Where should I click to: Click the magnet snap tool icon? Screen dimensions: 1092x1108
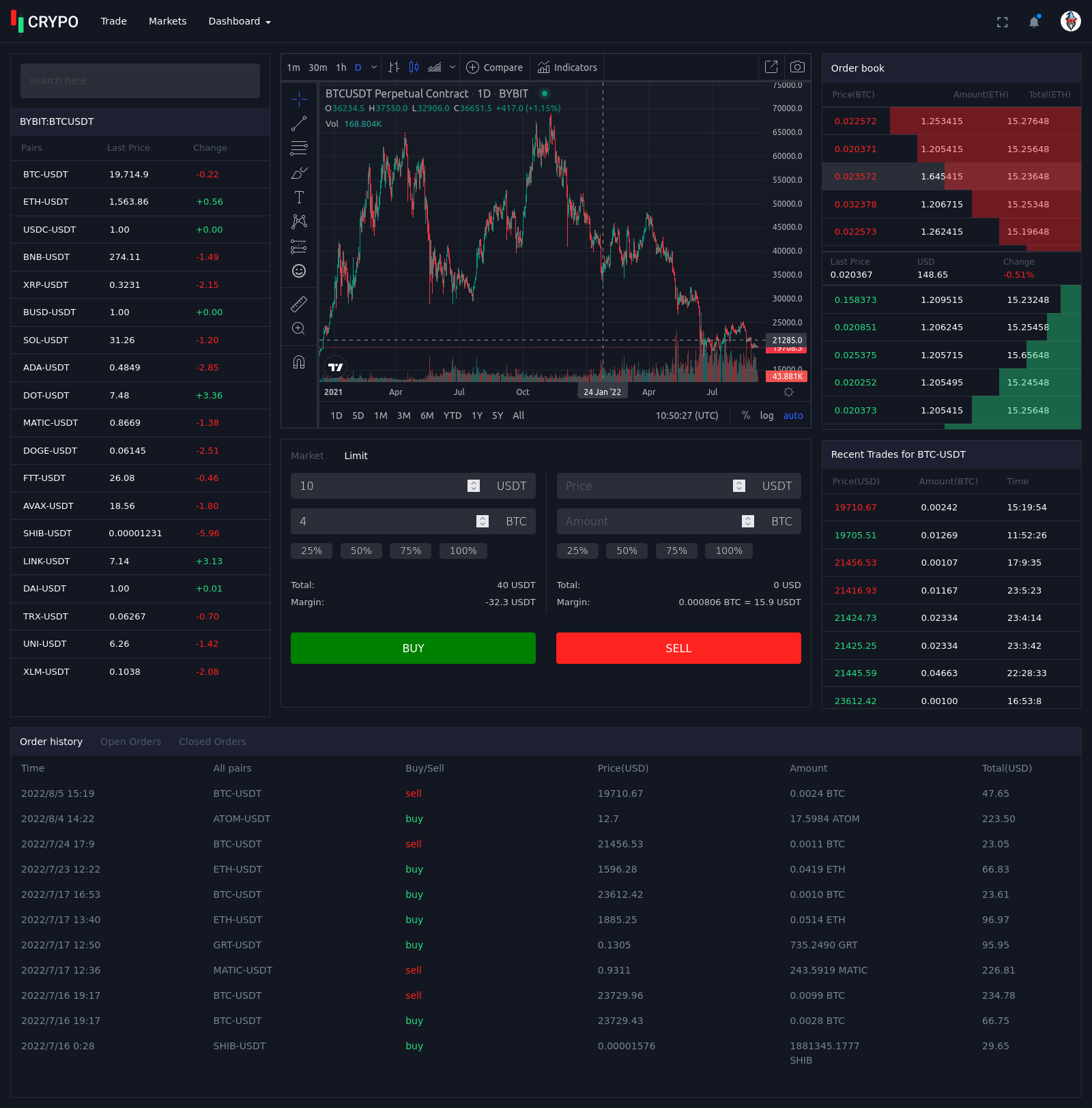[299, 362]
